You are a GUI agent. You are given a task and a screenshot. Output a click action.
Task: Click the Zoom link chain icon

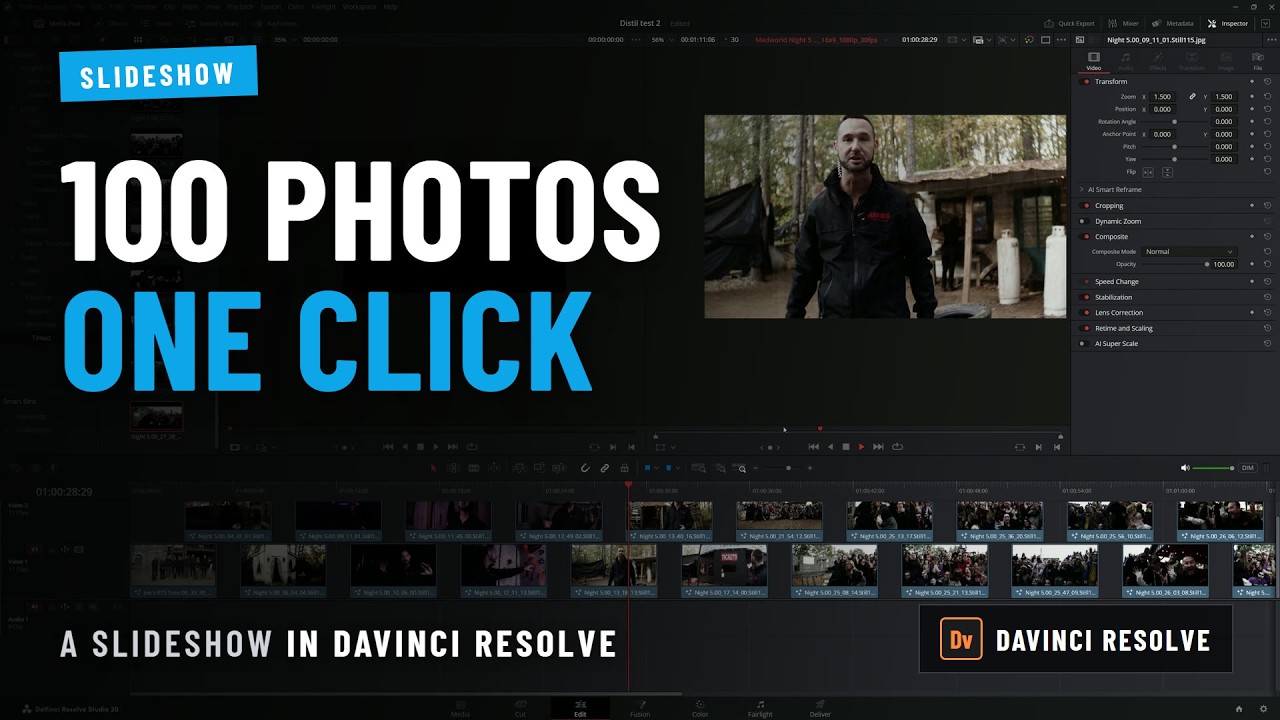[1192, 97]
